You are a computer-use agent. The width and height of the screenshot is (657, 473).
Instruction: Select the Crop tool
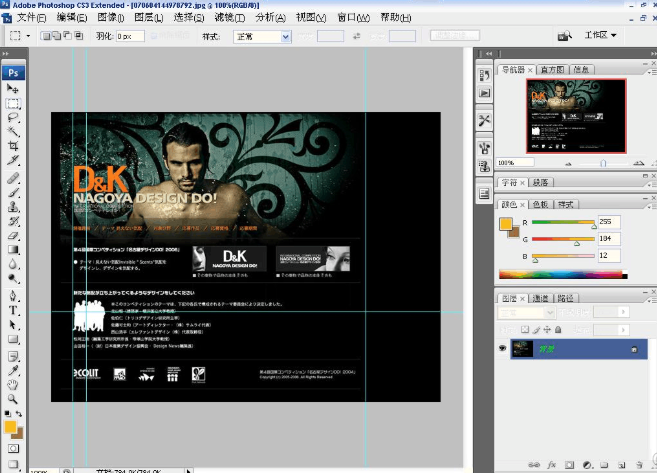pyautogui.click(x=14, y=146)
